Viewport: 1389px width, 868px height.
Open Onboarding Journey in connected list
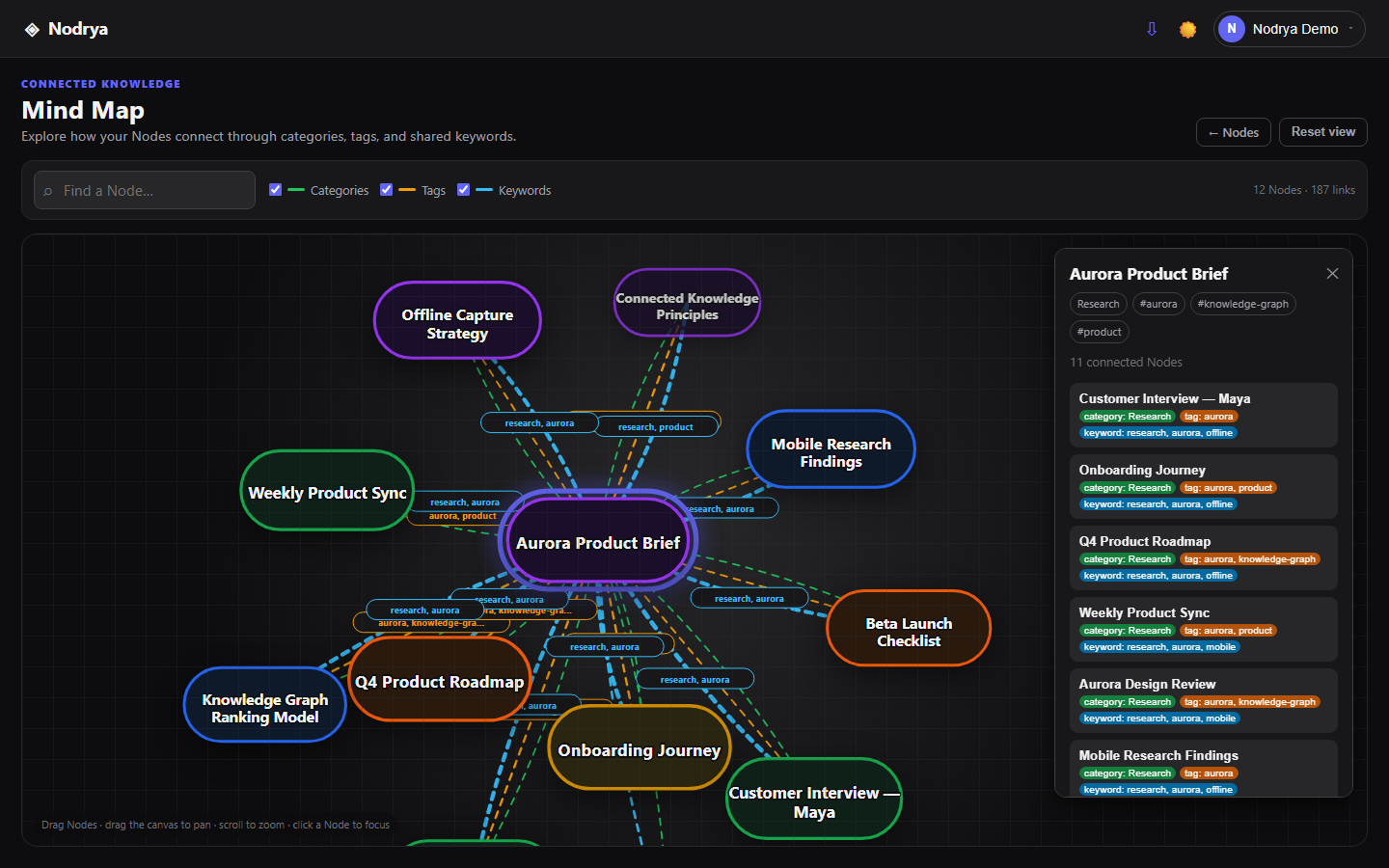click(1203, 486)
